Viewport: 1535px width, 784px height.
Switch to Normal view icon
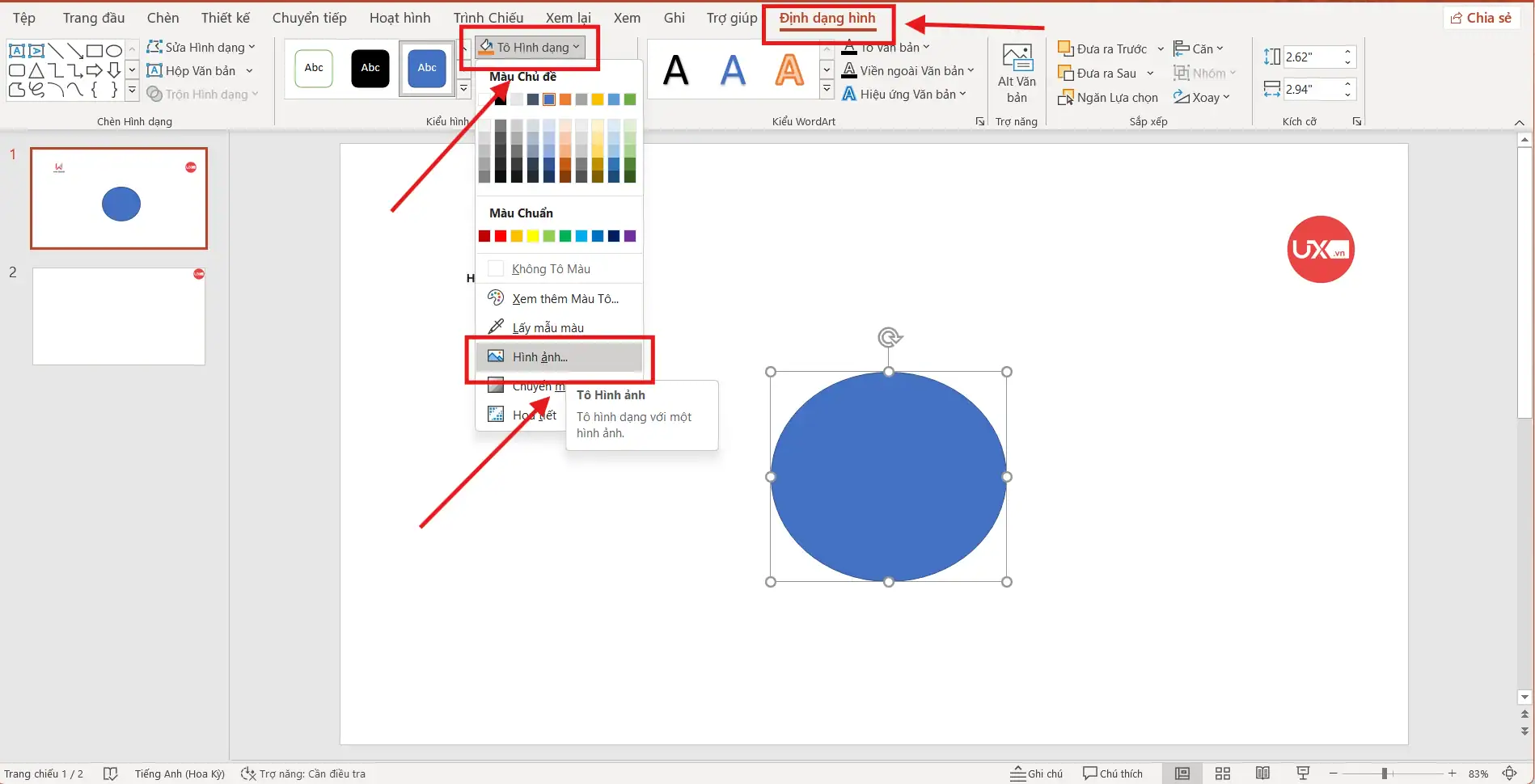click(1182, 773)
